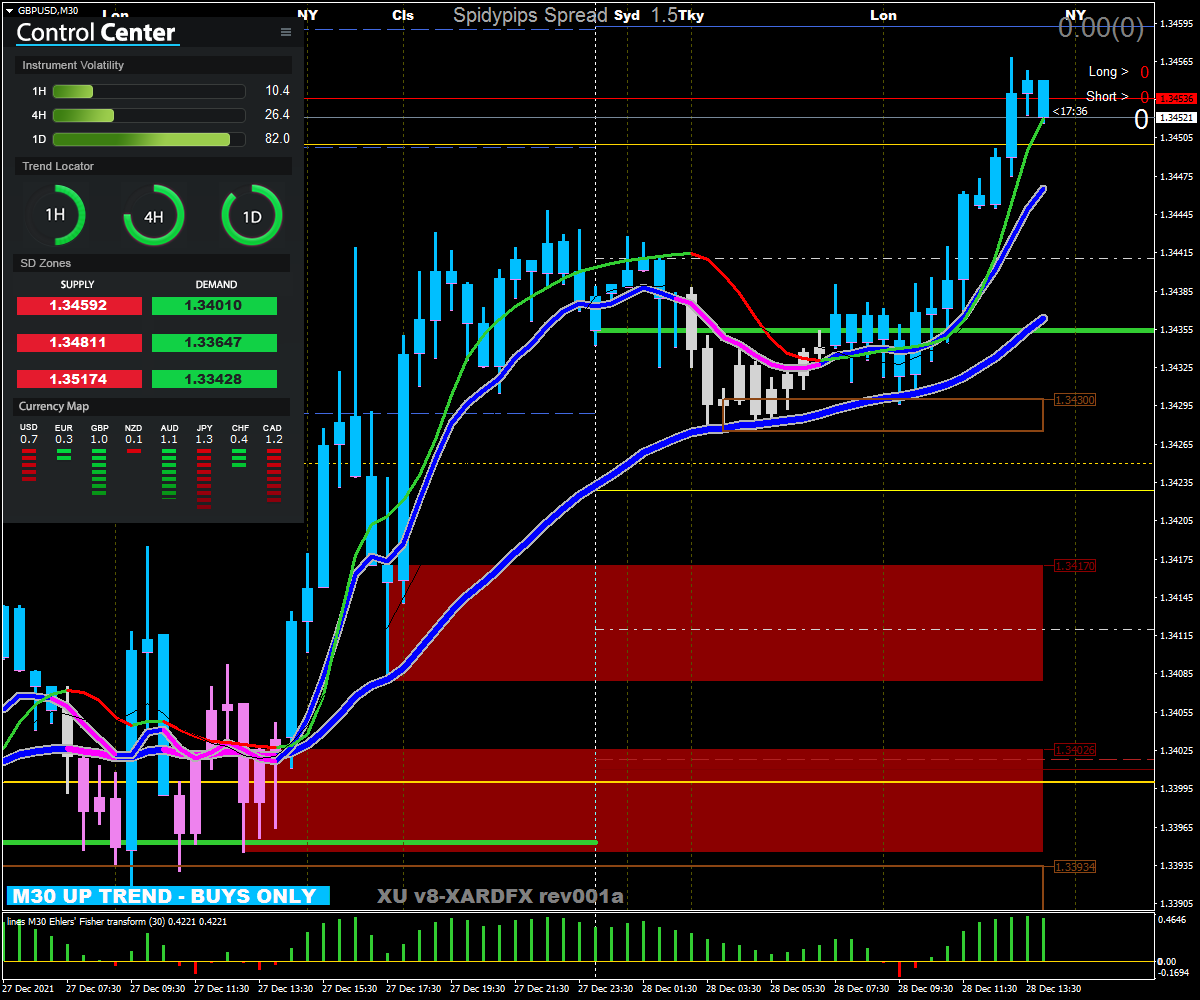Screen dimensions: 1200x1000
Task: Select demand zone 1.33647
Action: click(x=214, y=343)
